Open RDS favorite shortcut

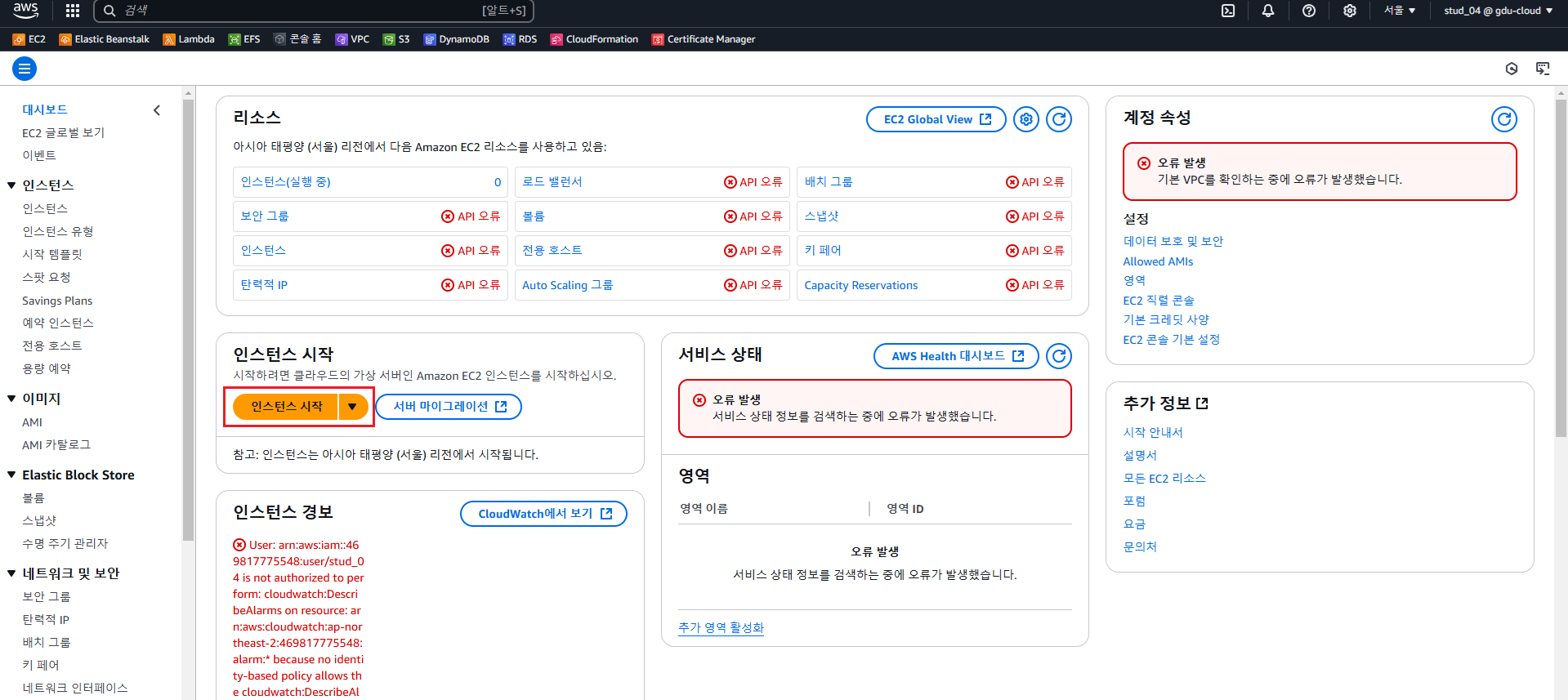pyautogui.click(x=520, y=39)
